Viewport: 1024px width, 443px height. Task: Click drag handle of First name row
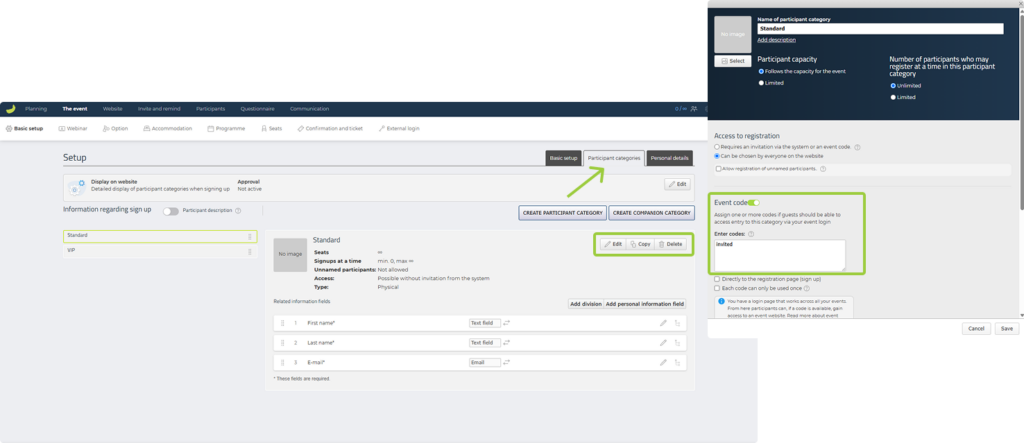(x=283, y=323)
